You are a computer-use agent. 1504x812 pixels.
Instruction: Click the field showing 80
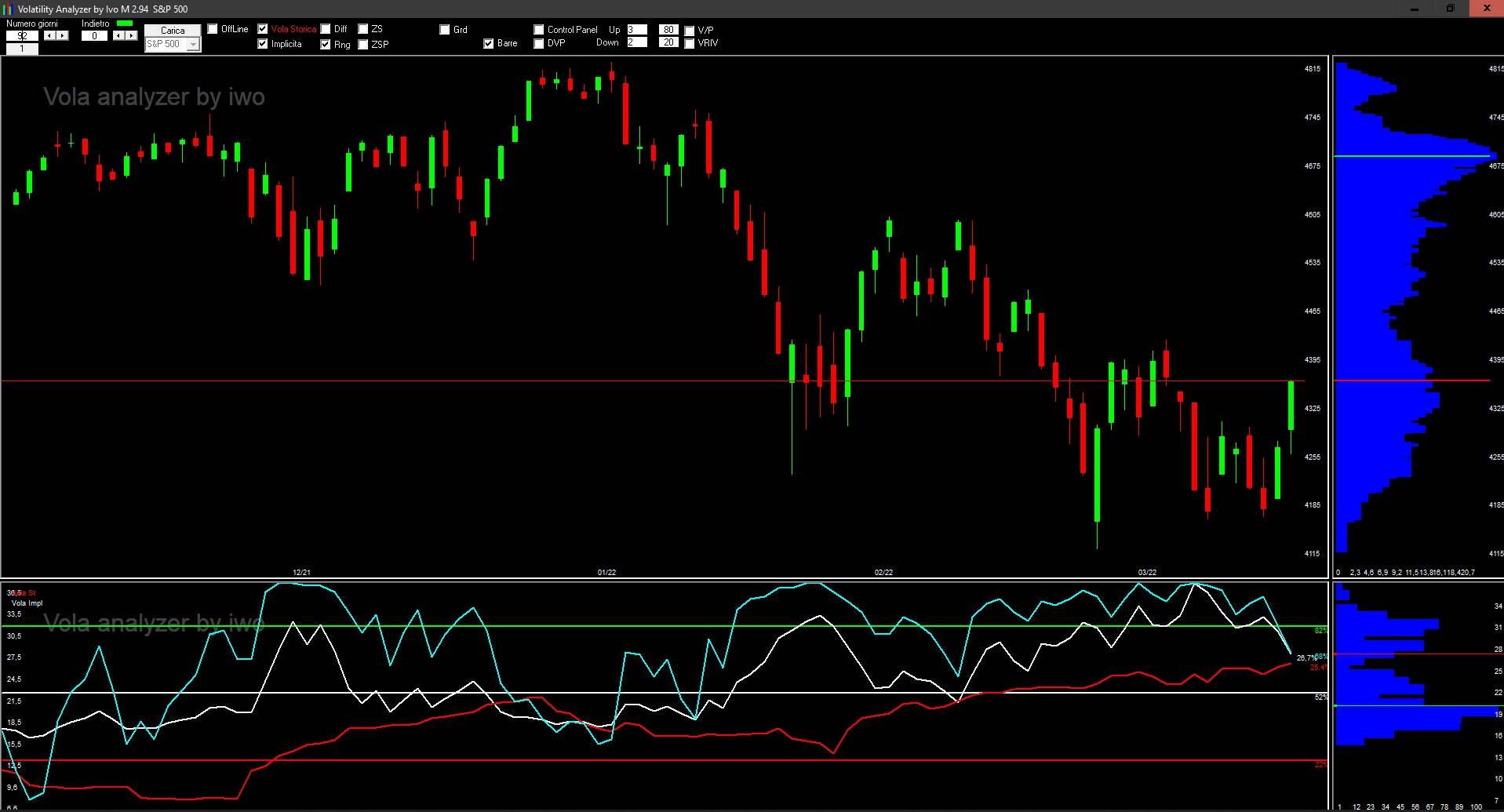[668, 30]
